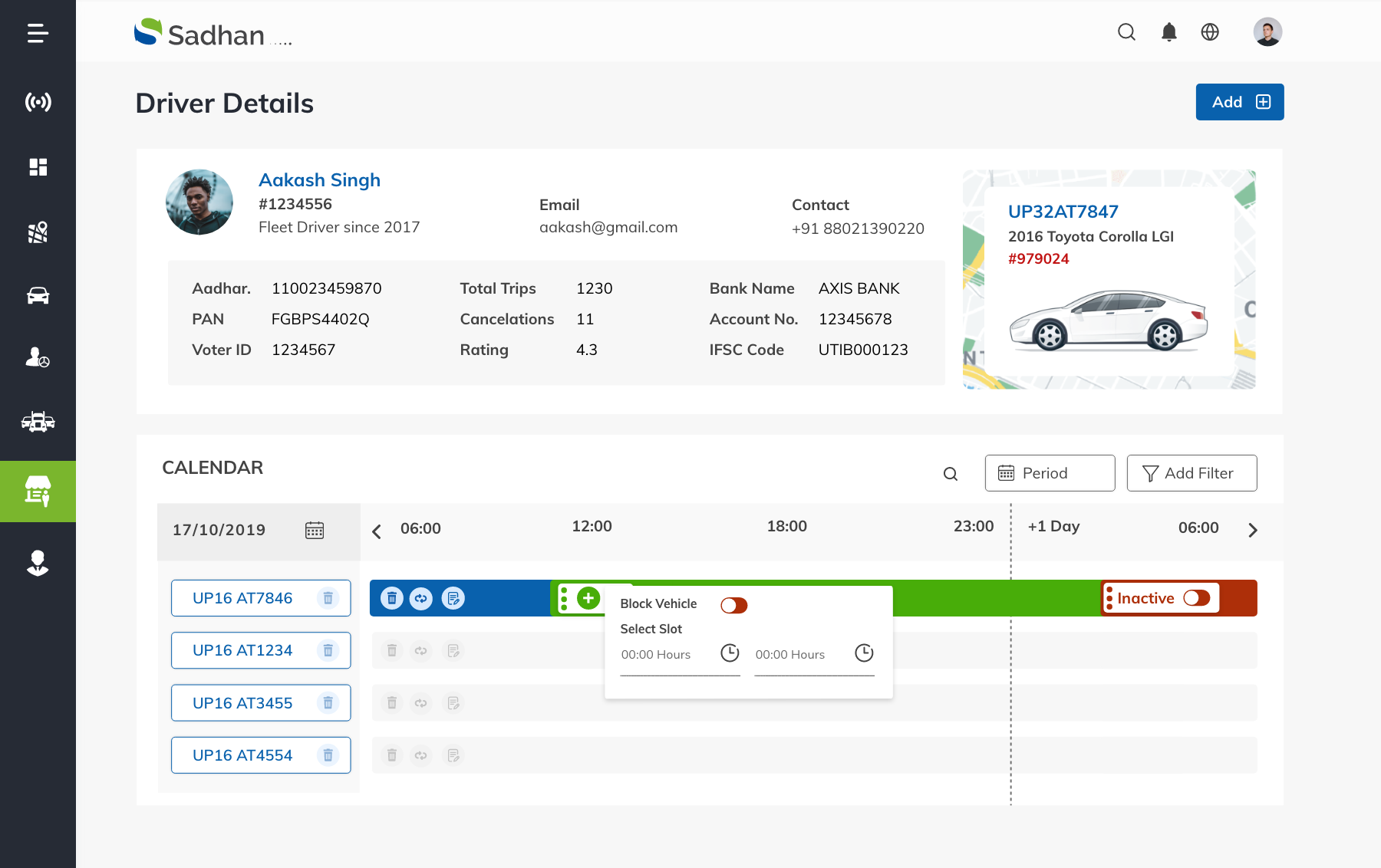Open the dashboard grid icon
This screenshot has height=868, width=1381.
[x=38, y=167]
